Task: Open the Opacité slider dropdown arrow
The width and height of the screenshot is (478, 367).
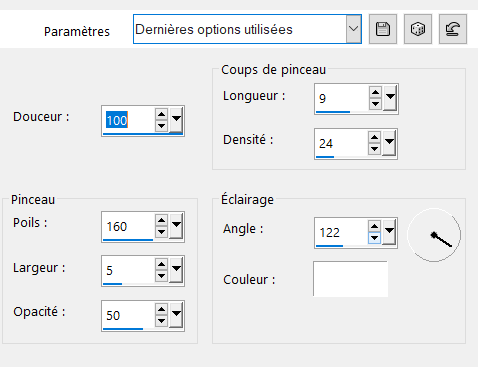Action: (x=176, y=314)
